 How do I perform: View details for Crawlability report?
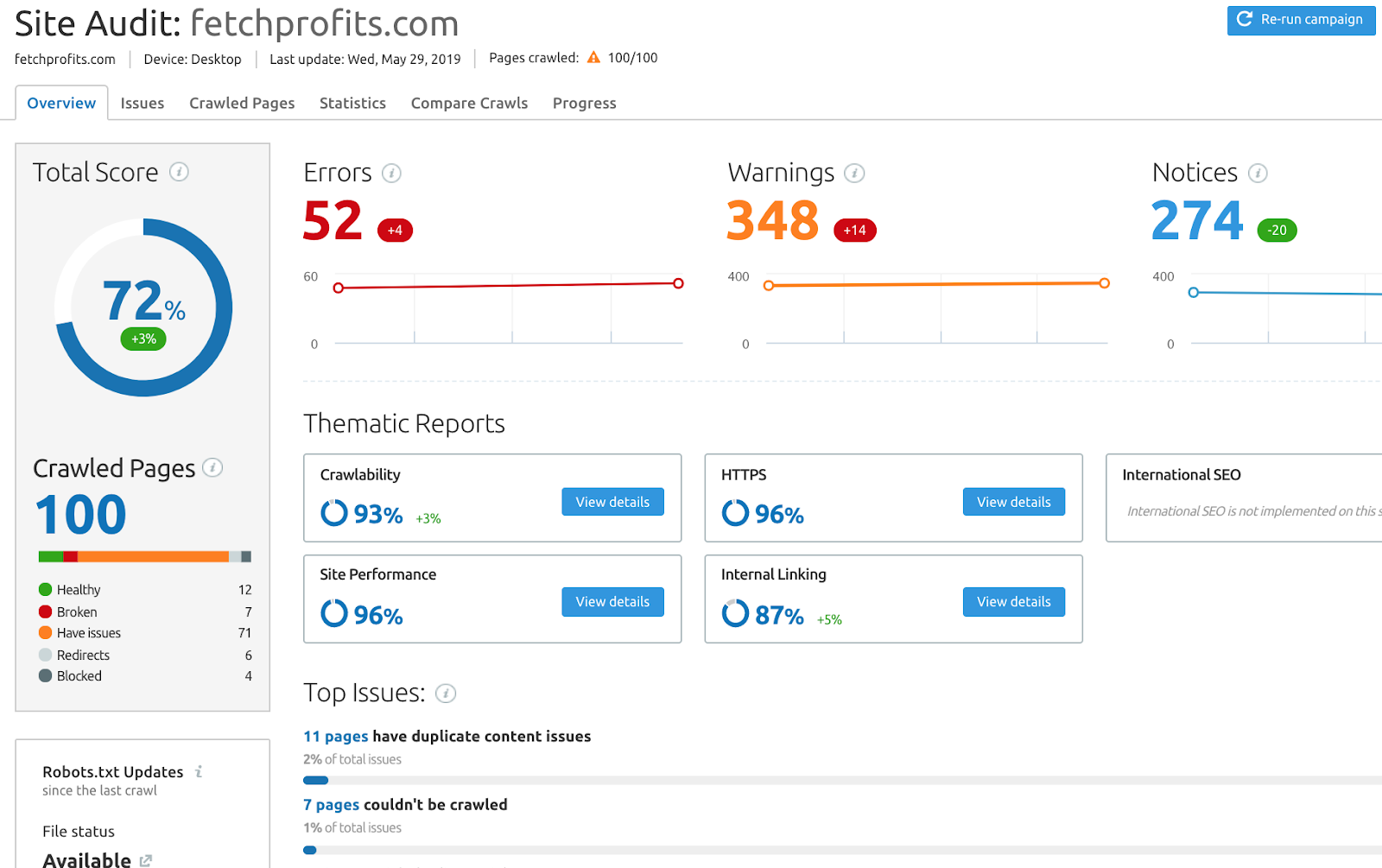[612, 502]
